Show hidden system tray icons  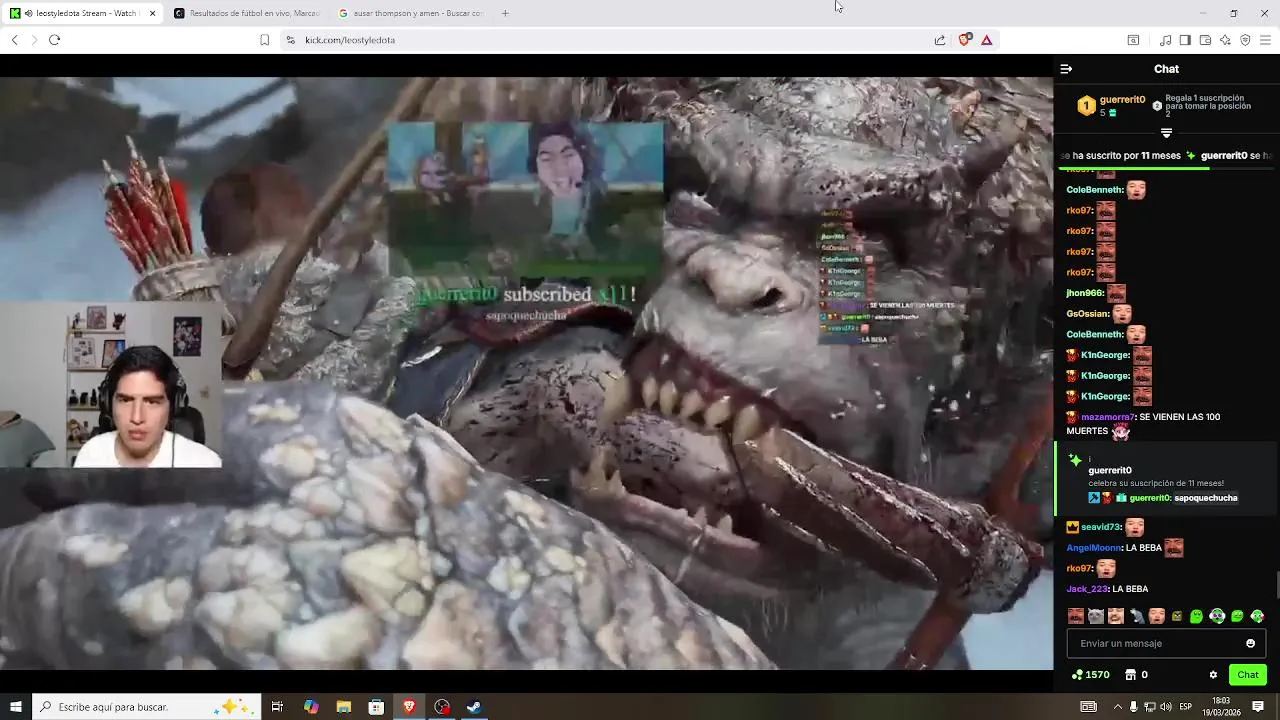point(1117,707)
